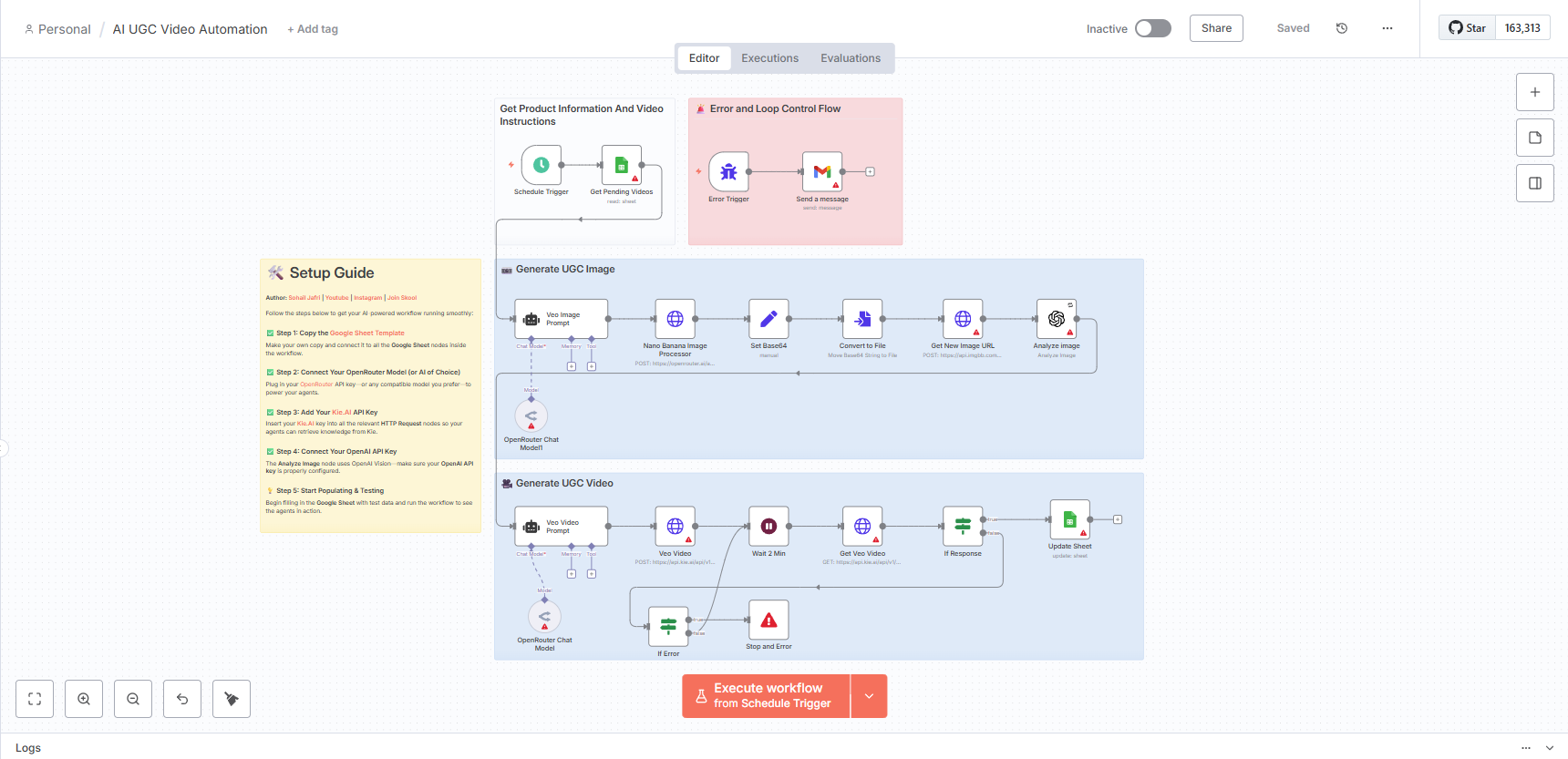Toggle the focus panel on the right
Viewport: 1568px width, 759px height.
(x=1534, y=183)
